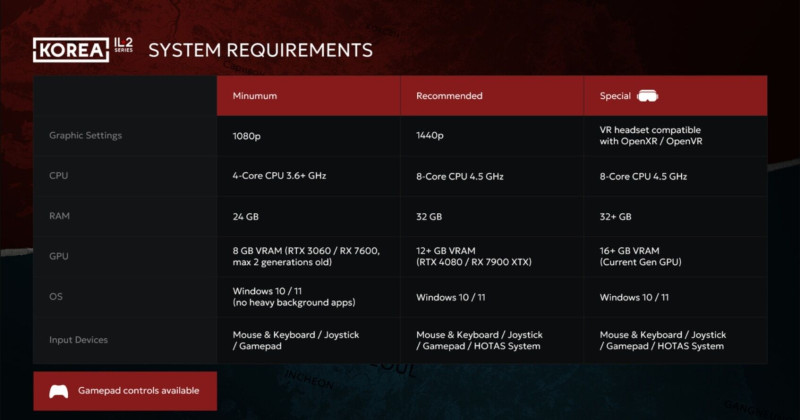The image size is (800, 420).
Task: Click the CPU row label
Action: tap(59, 176)
